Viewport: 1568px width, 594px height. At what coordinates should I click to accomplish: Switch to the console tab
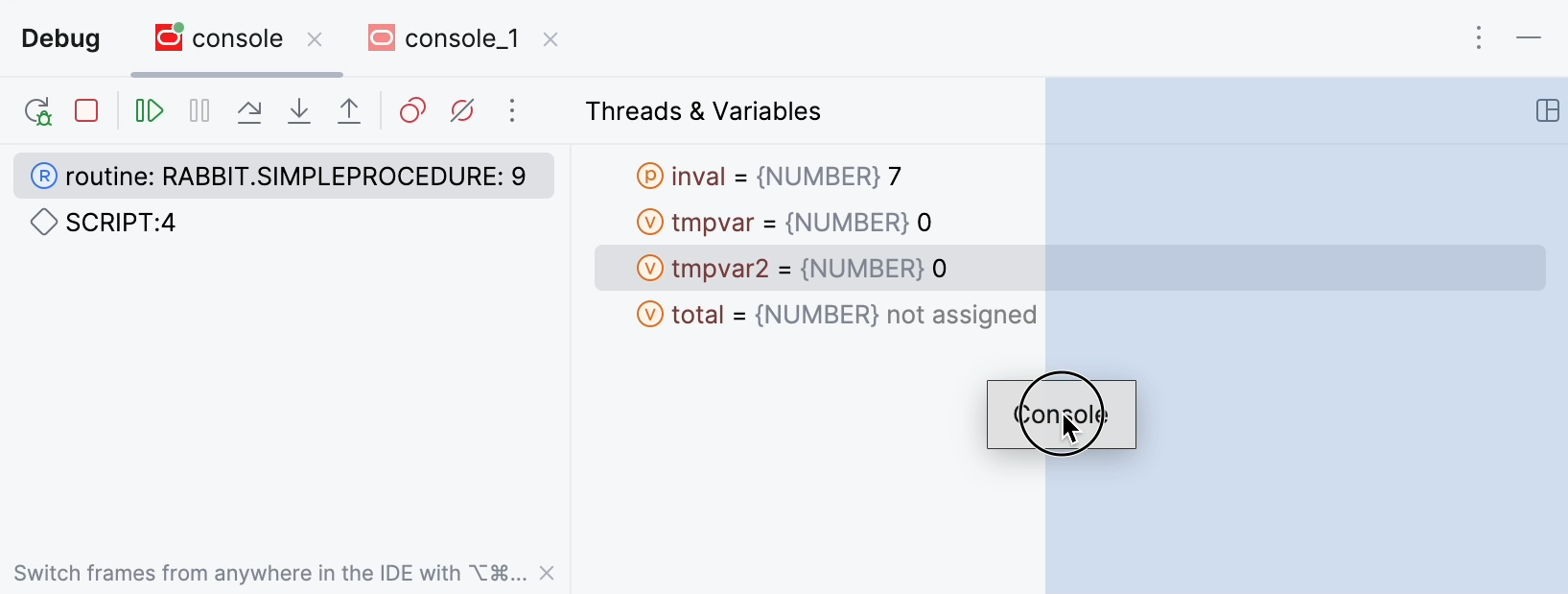click(237, 38)
